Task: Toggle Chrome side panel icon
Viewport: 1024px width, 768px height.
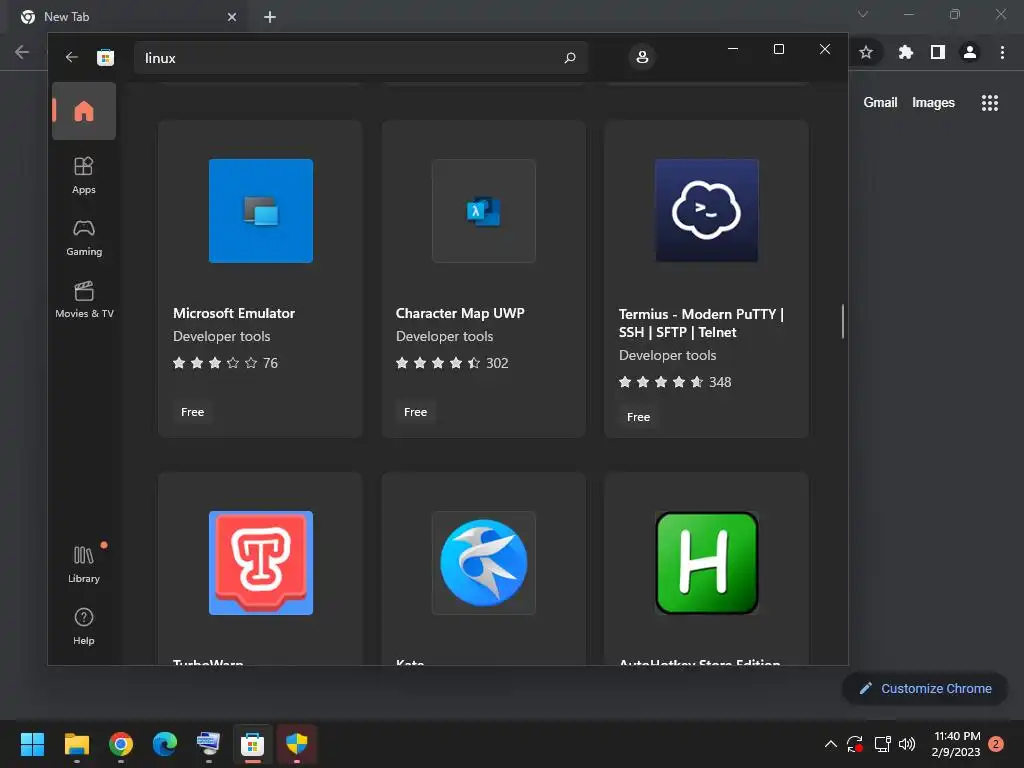Action: tap(938, 52)
